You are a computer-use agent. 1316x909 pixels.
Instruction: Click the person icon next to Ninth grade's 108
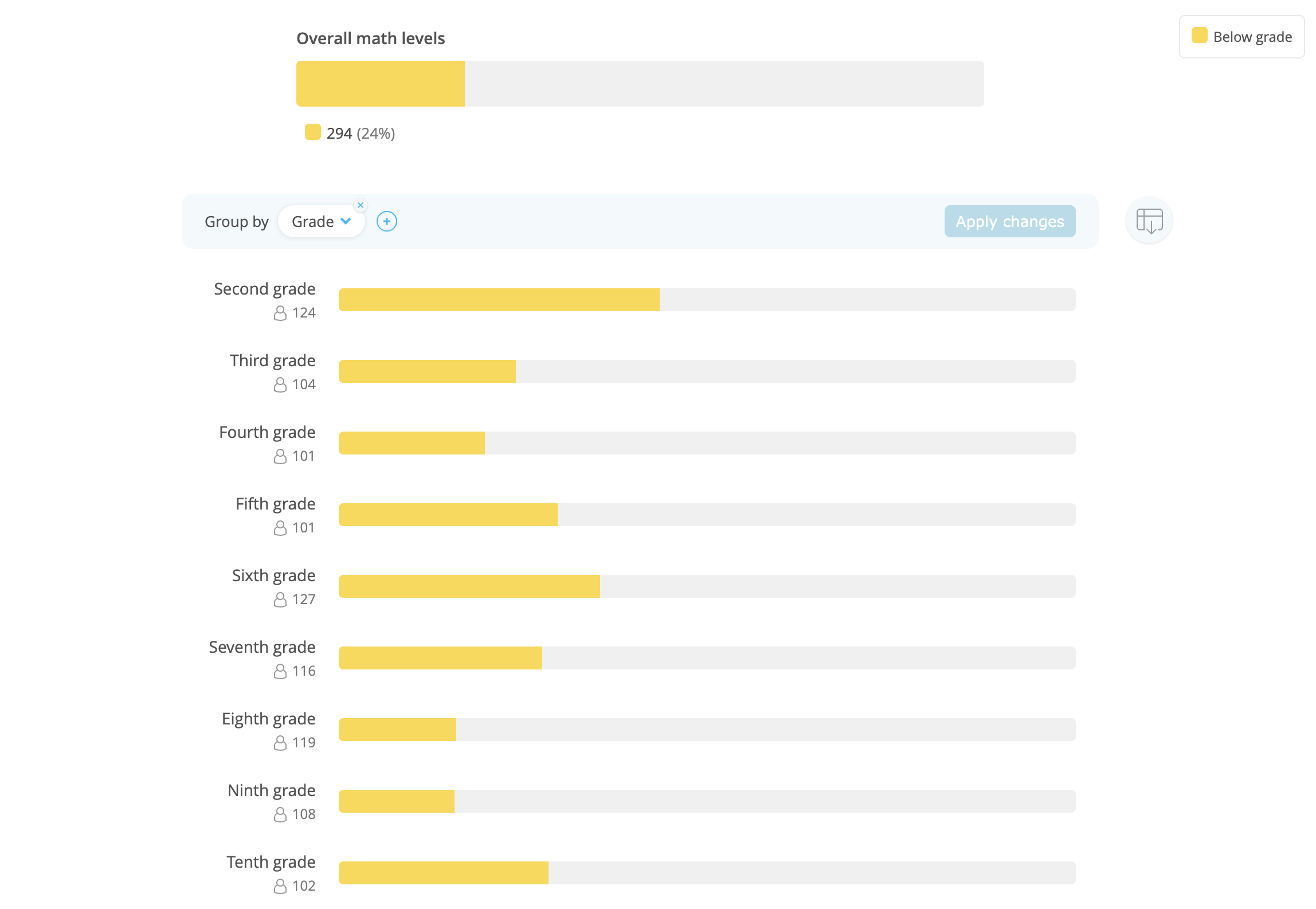tap(280, 814)
